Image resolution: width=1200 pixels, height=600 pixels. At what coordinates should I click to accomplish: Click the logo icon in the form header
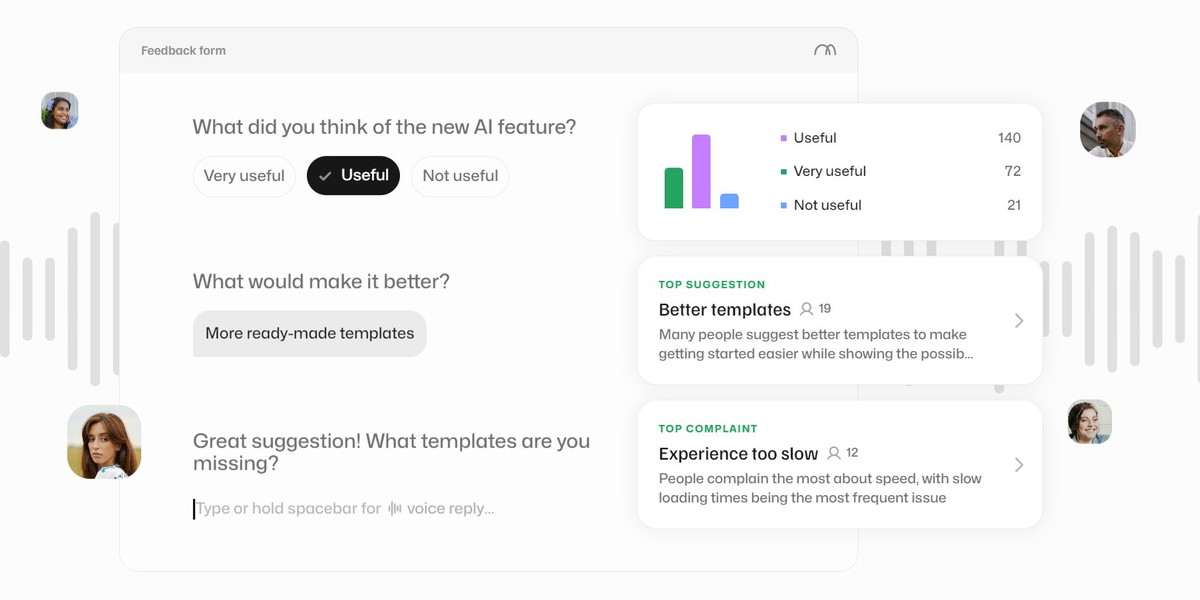(x=825, y=50)
